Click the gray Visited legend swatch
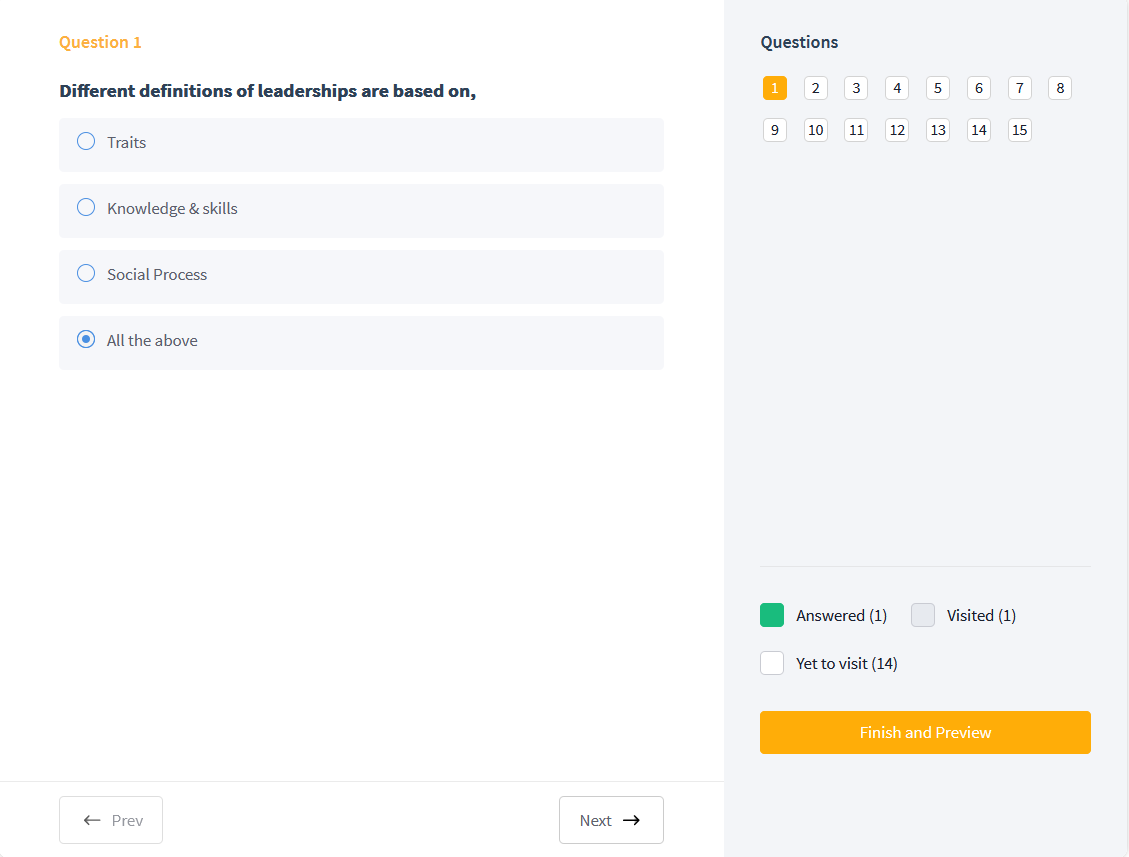 pos(923,615)
